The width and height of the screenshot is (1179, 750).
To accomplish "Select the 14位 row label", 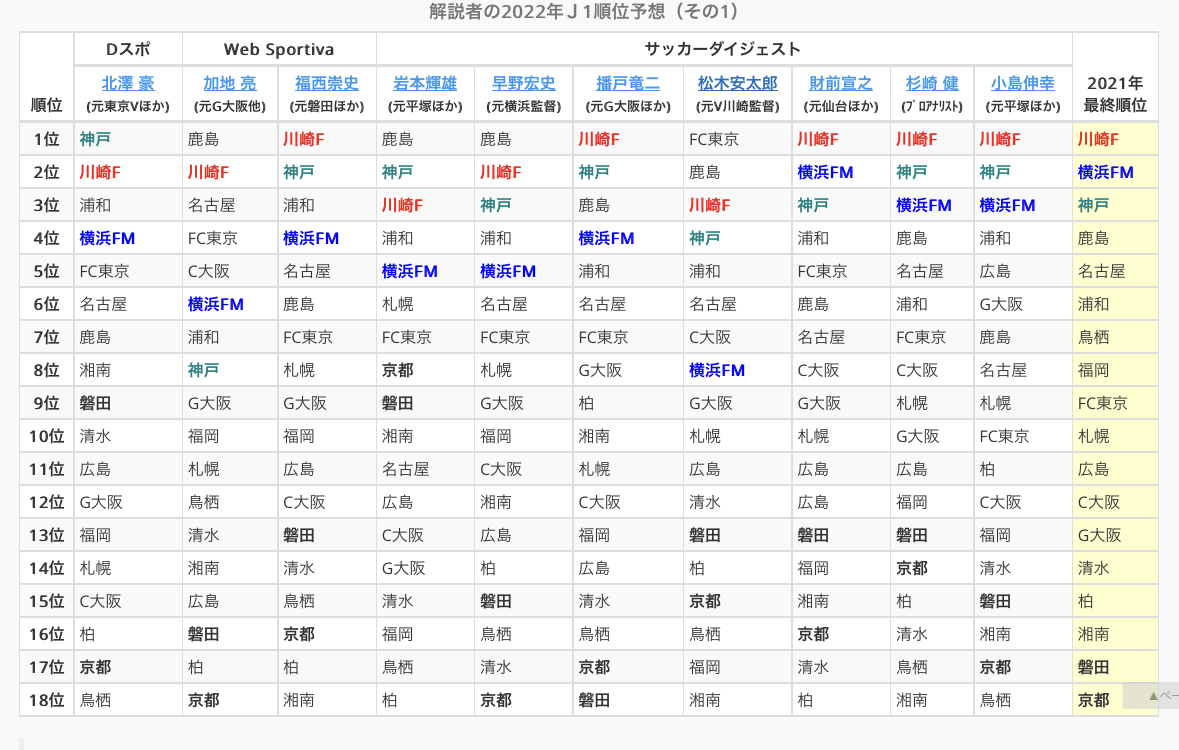I will (x=46, y=569).
